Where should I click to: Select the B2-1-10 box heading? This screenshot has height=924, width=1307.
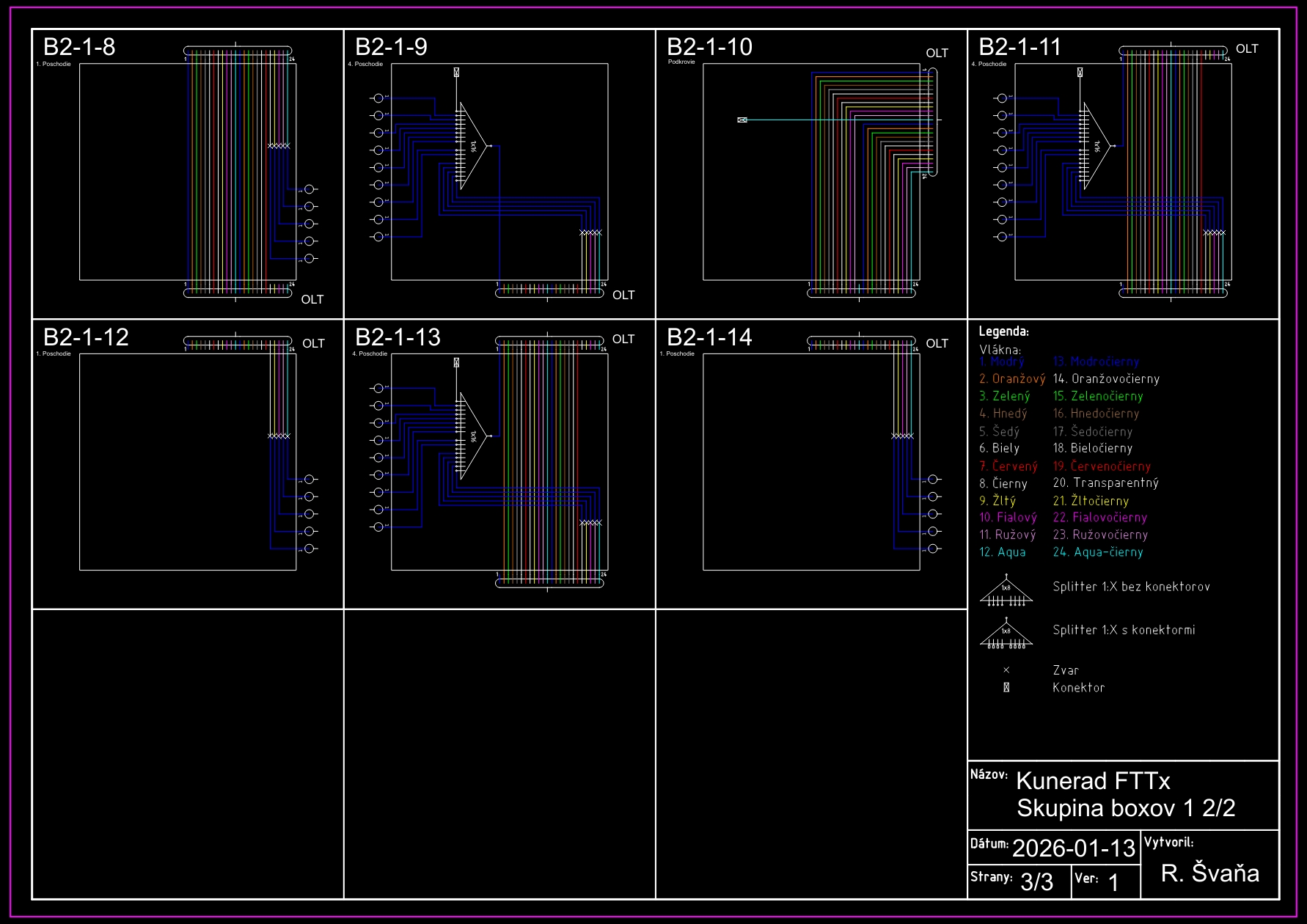(x=709, y=47)
